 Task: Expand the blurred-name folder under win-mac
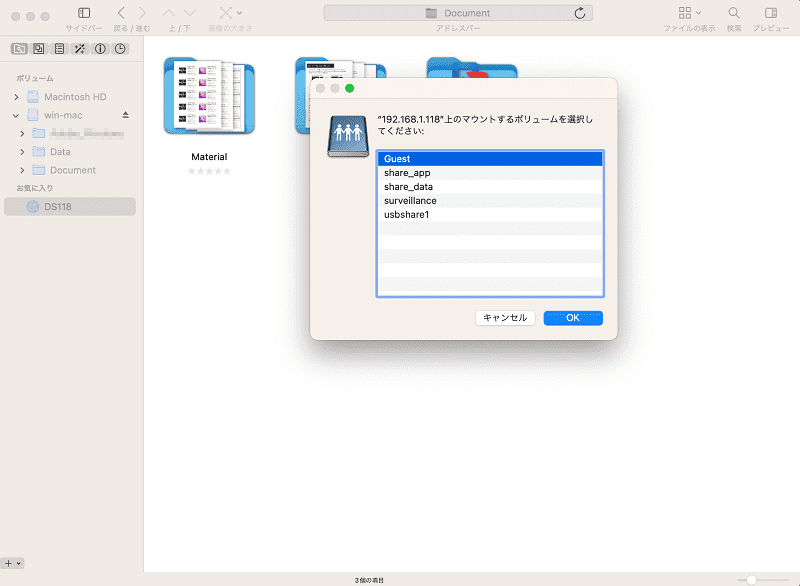pos(22,134)
